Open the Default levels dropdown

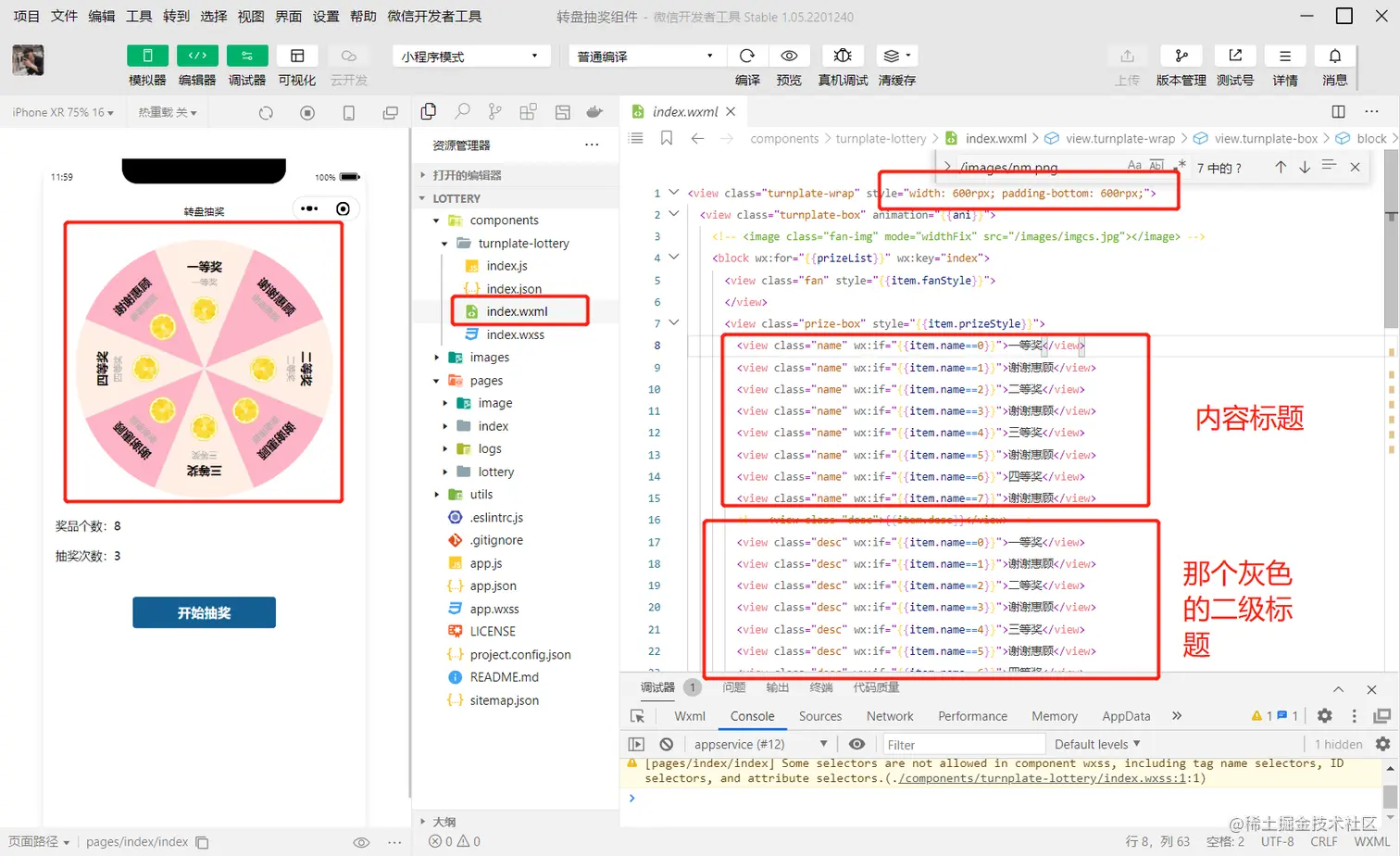[1097, 744]
